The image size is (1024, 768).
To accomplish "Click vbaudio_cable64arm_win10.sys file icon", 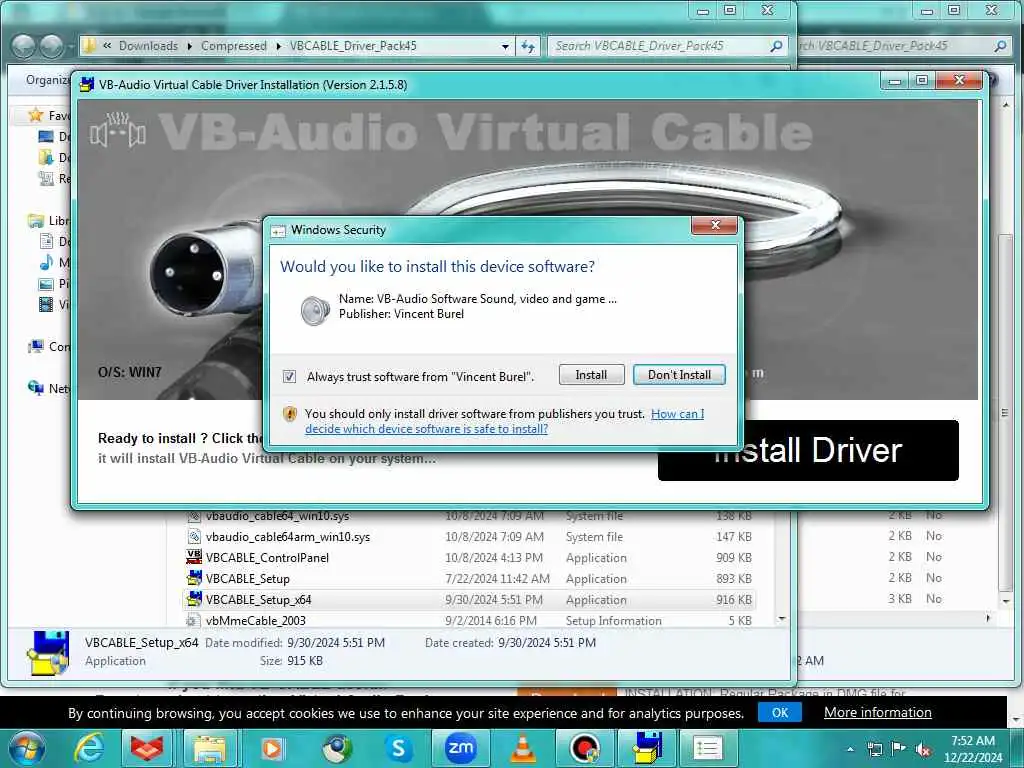I will pos(193,537).
